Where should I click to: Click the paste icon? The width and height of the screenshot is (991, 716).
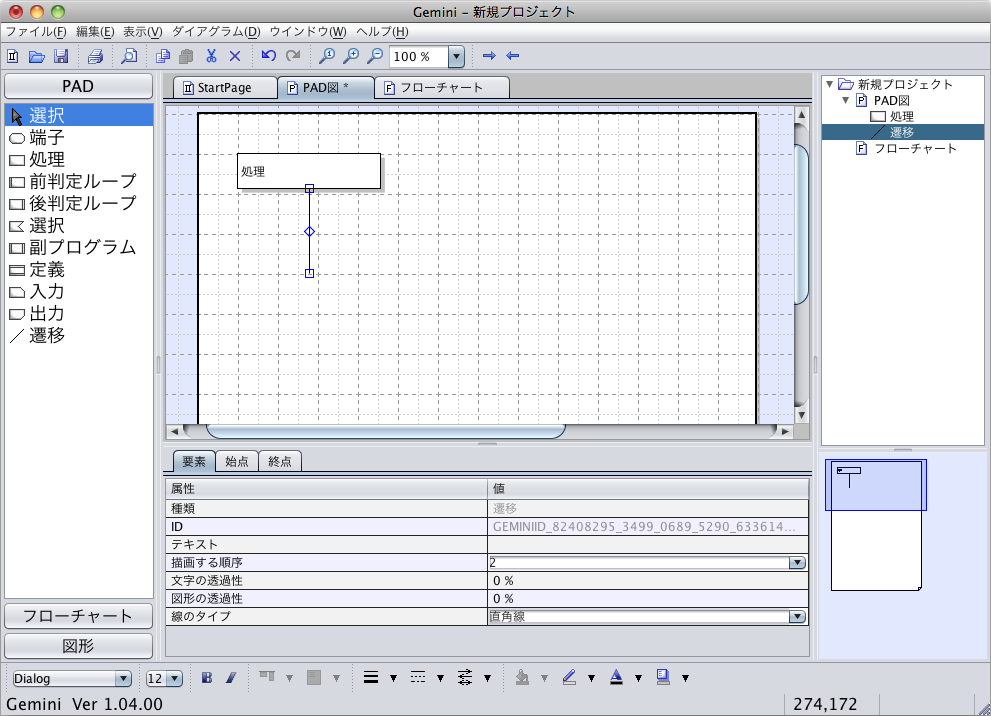click(186, 56)
